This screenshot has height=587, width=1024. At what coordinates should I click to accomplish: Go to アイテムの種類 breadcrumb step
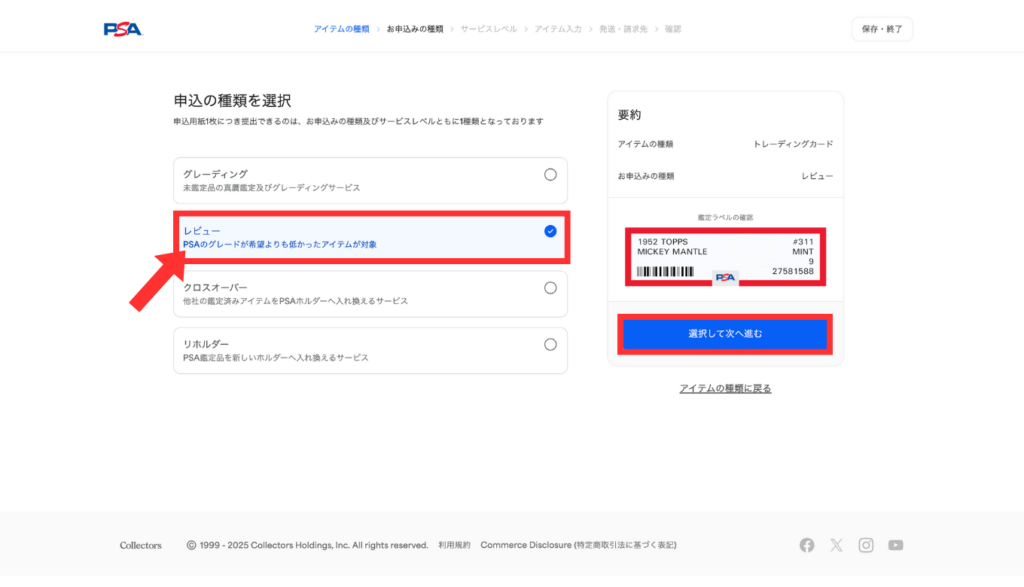coord(341,29)
